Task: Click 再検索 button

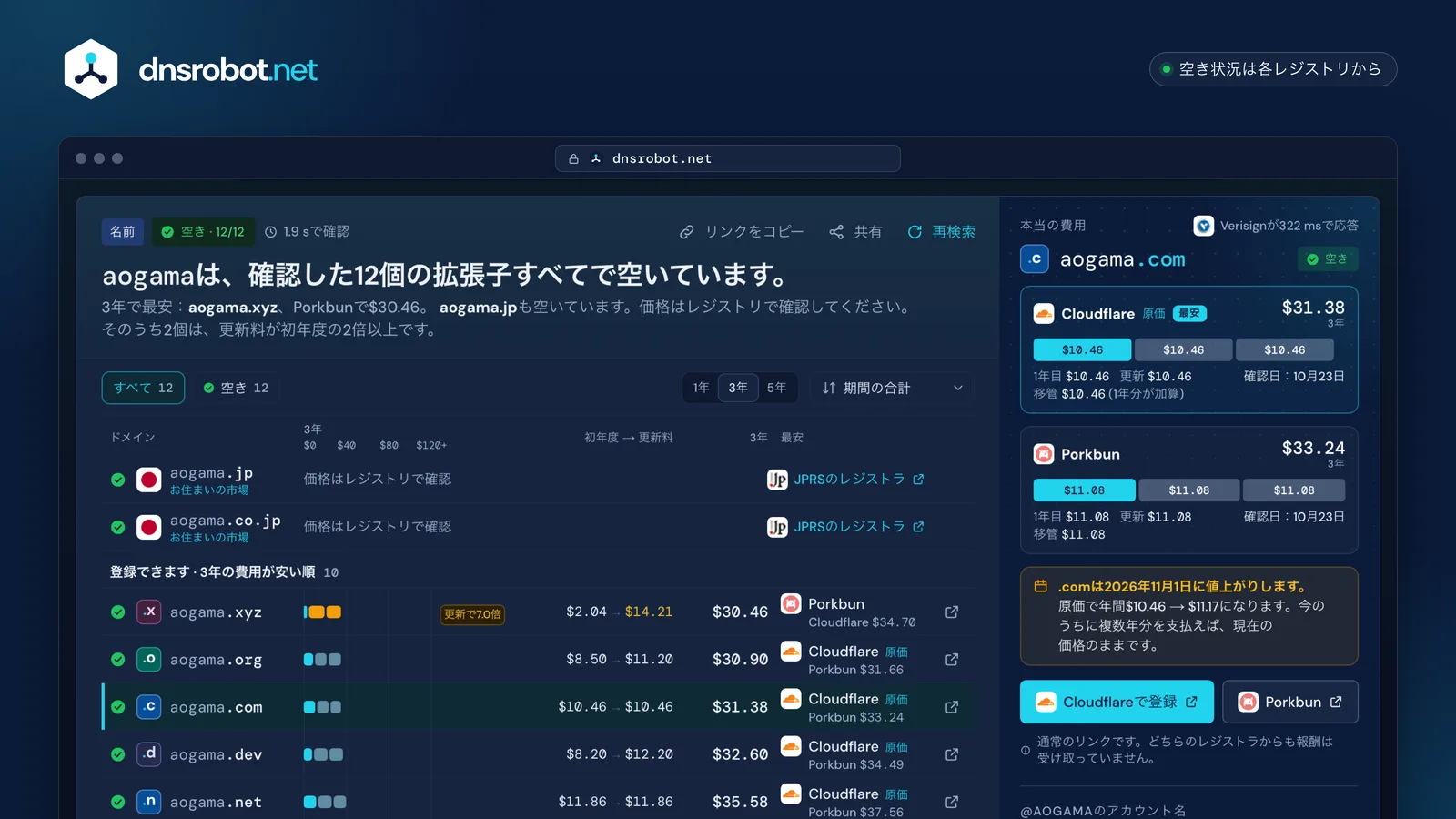Action: (x=941, y=232)
